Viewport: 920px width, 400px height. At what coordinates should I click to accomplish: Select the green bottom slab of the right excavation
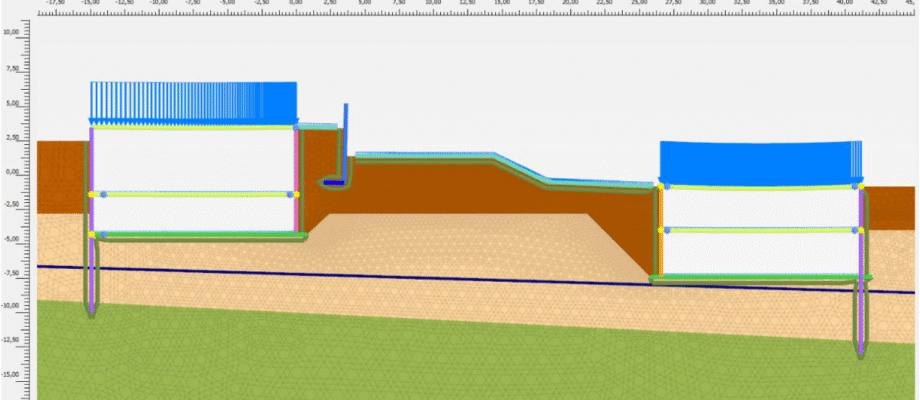click(763, 277)
